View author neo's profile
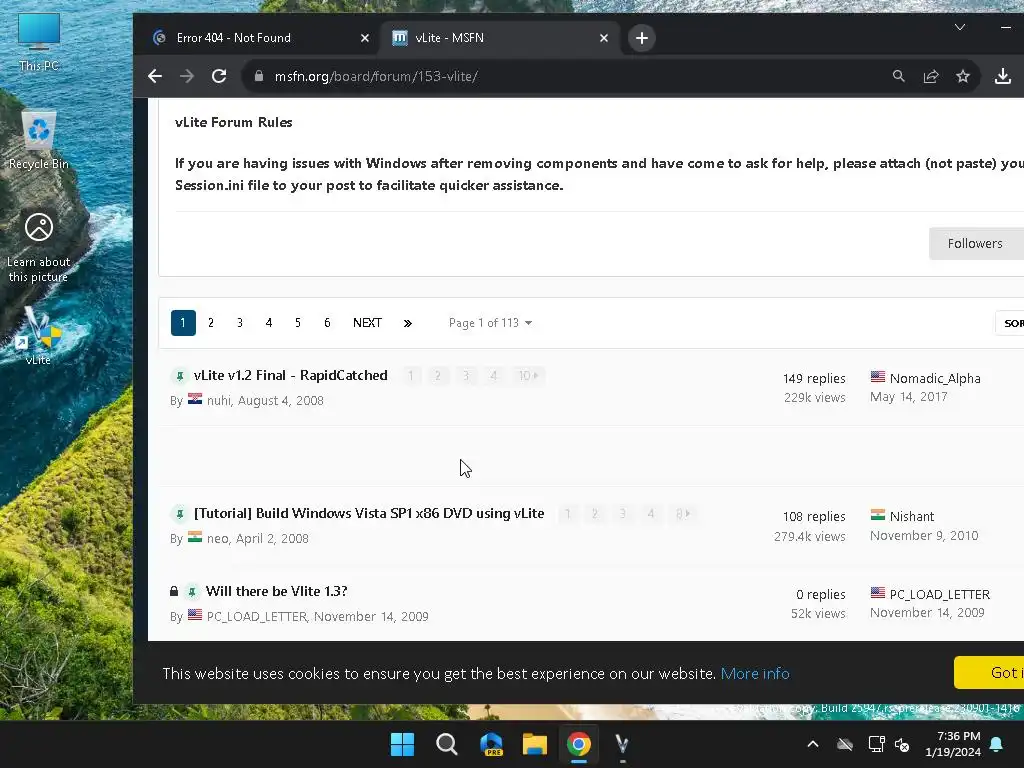This screenshot has height=768, width=1024. (217, 539)
